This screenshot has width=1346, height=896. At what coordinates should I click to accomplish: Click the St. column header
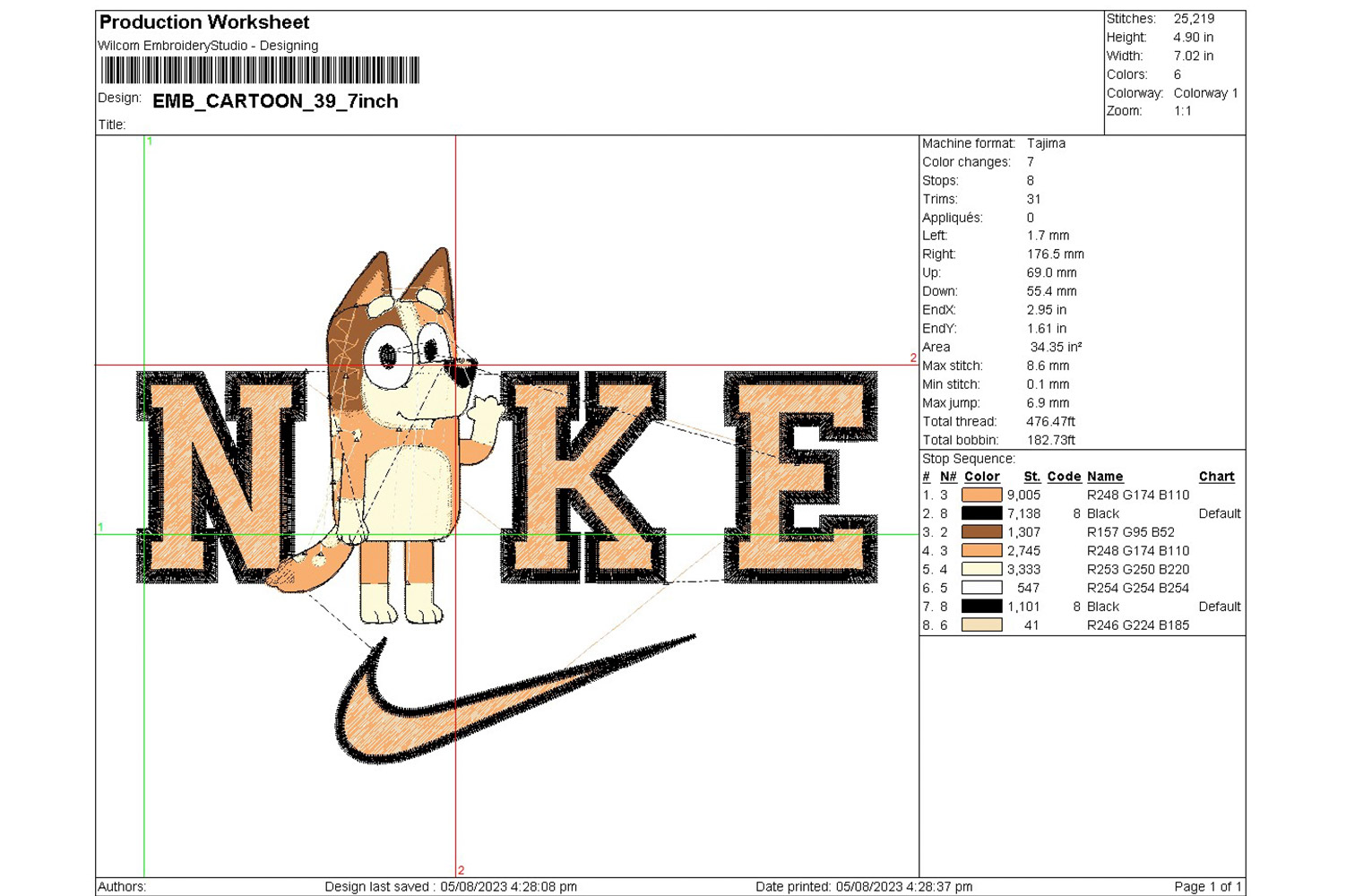click(1031, 477)
